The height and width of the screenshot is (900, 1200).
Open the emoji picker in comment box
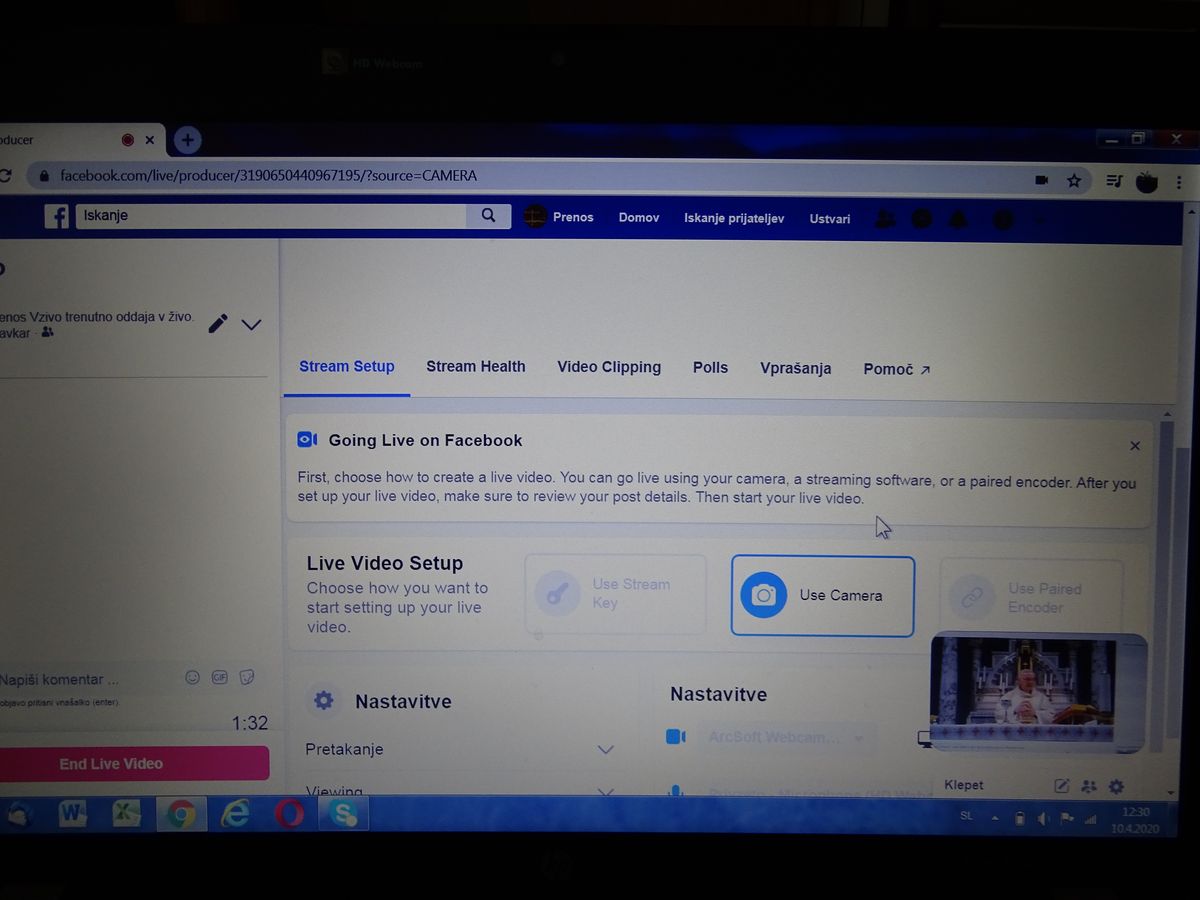coord(193,678)
